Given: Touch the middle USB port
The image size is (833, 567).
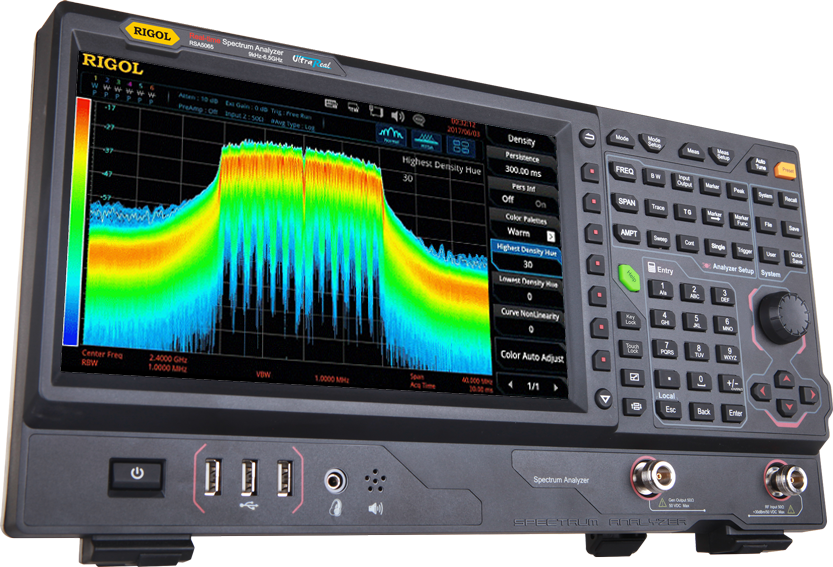Looking at the screenshot, I should pyautogui.click(x=249, y=478).
